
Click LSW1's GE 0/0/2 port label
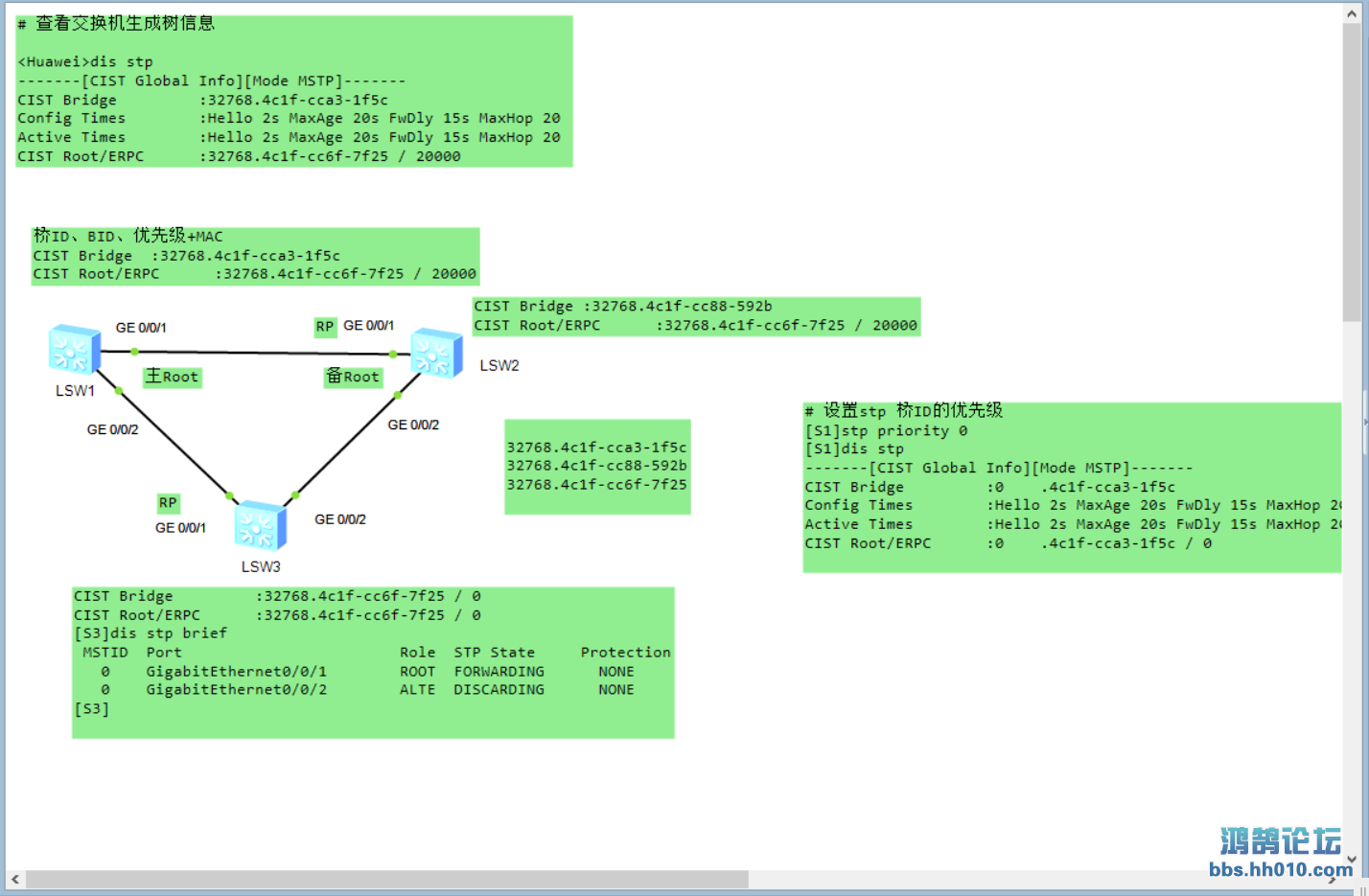click(112, 429)
